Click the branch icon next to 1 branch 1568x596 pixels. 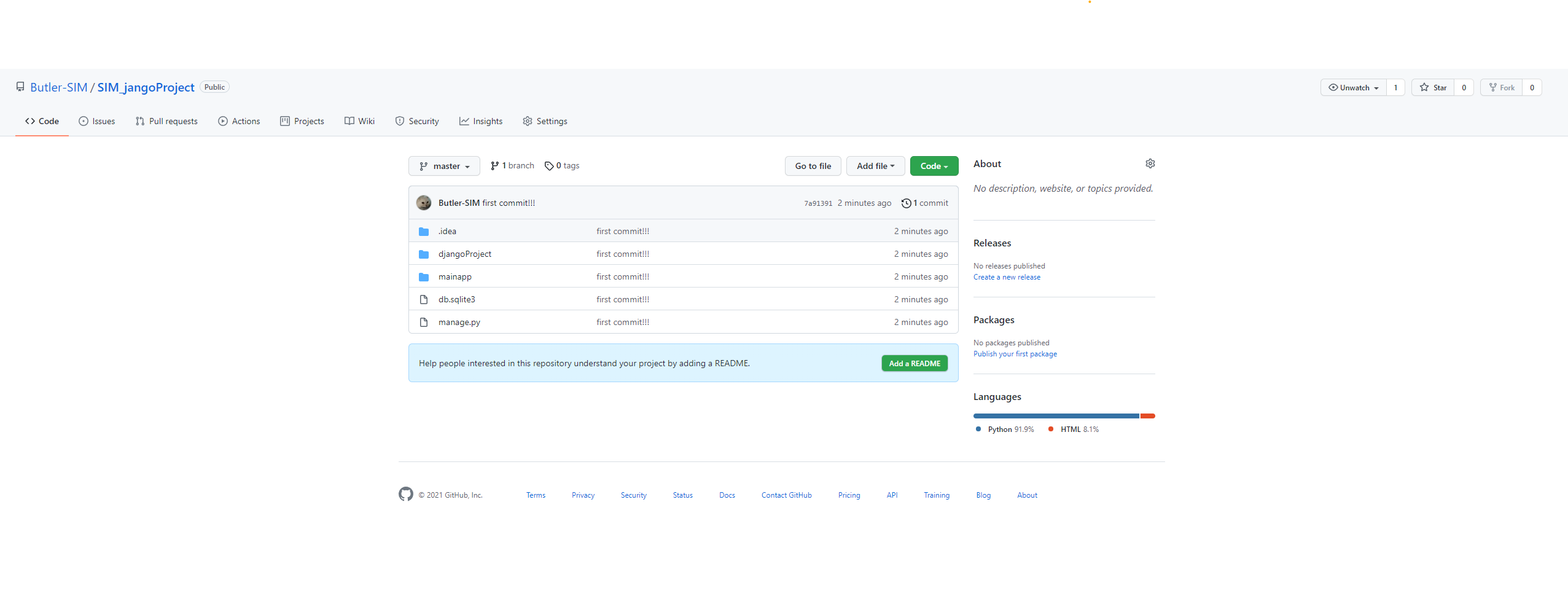pos(494,166)
